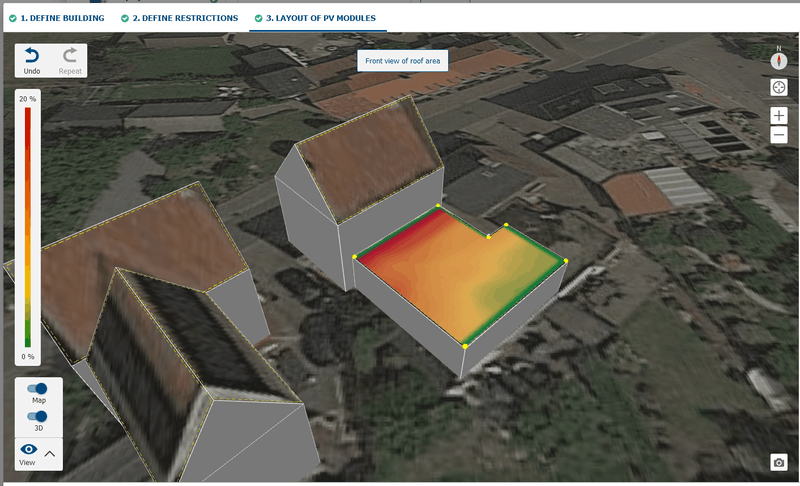Open the 1. Define Building tab
Viewport: 800px width, 486px height.
click(57, 18)
